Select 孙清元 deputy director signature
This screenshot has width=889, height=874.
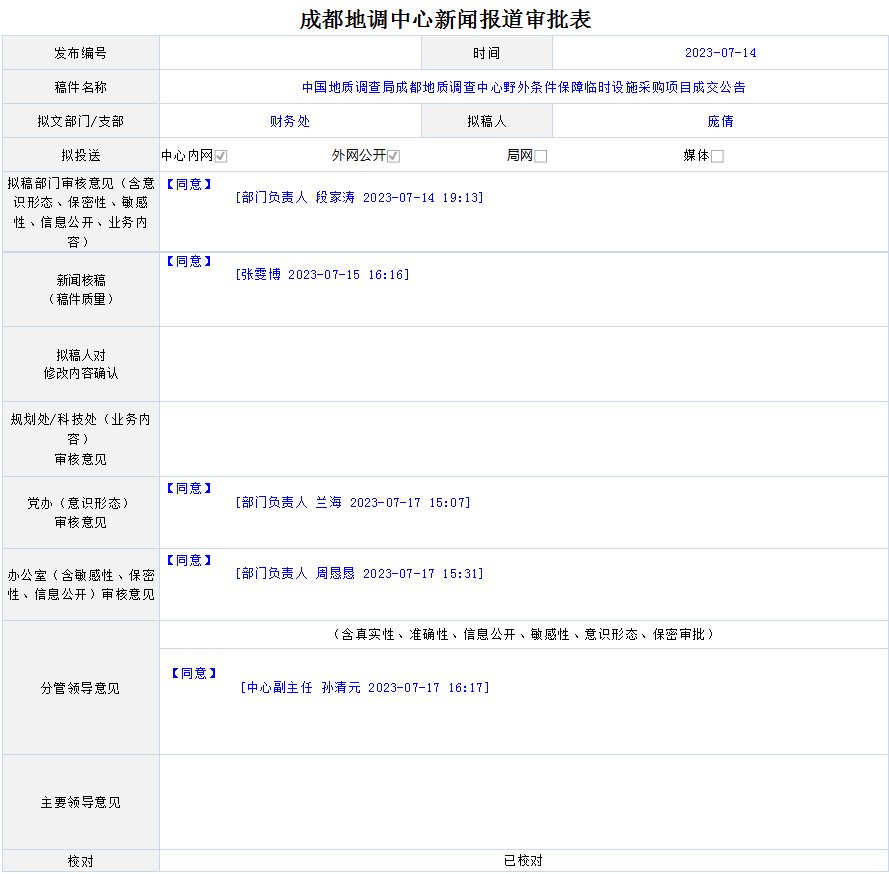[365, 688]
